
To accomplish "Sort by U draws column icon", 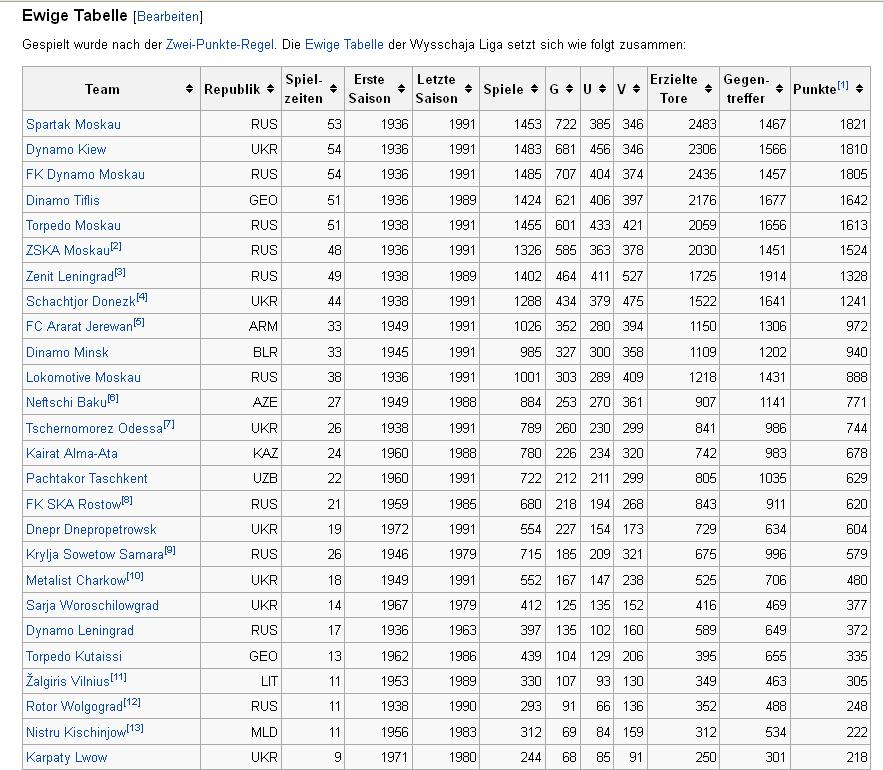I will 603,89.
